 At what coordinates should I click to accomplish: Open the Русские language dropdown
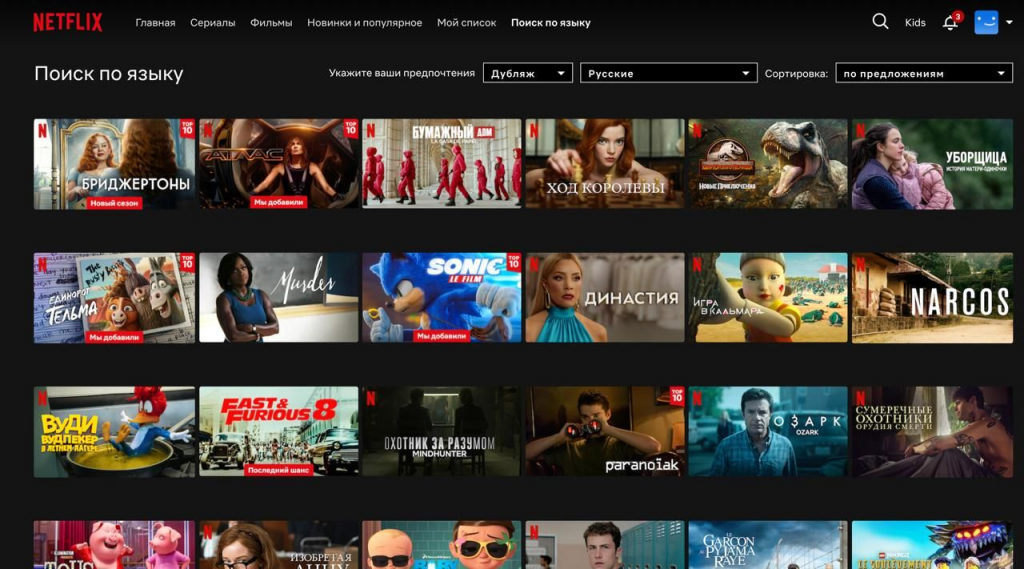coord(668,73)
